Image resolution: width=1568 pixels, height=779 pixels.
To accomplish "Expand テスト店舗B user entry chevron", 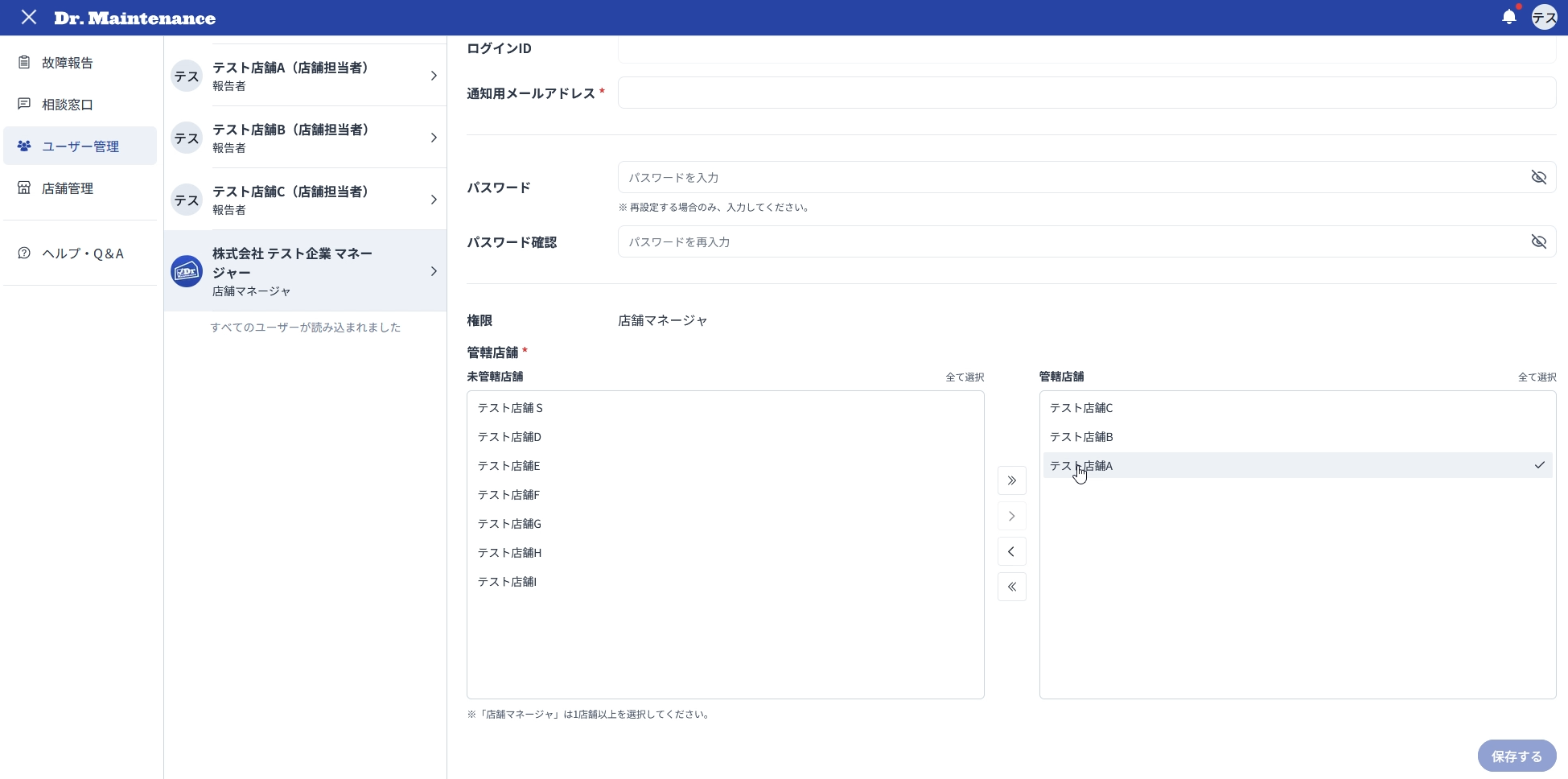I will pos(434,138).
